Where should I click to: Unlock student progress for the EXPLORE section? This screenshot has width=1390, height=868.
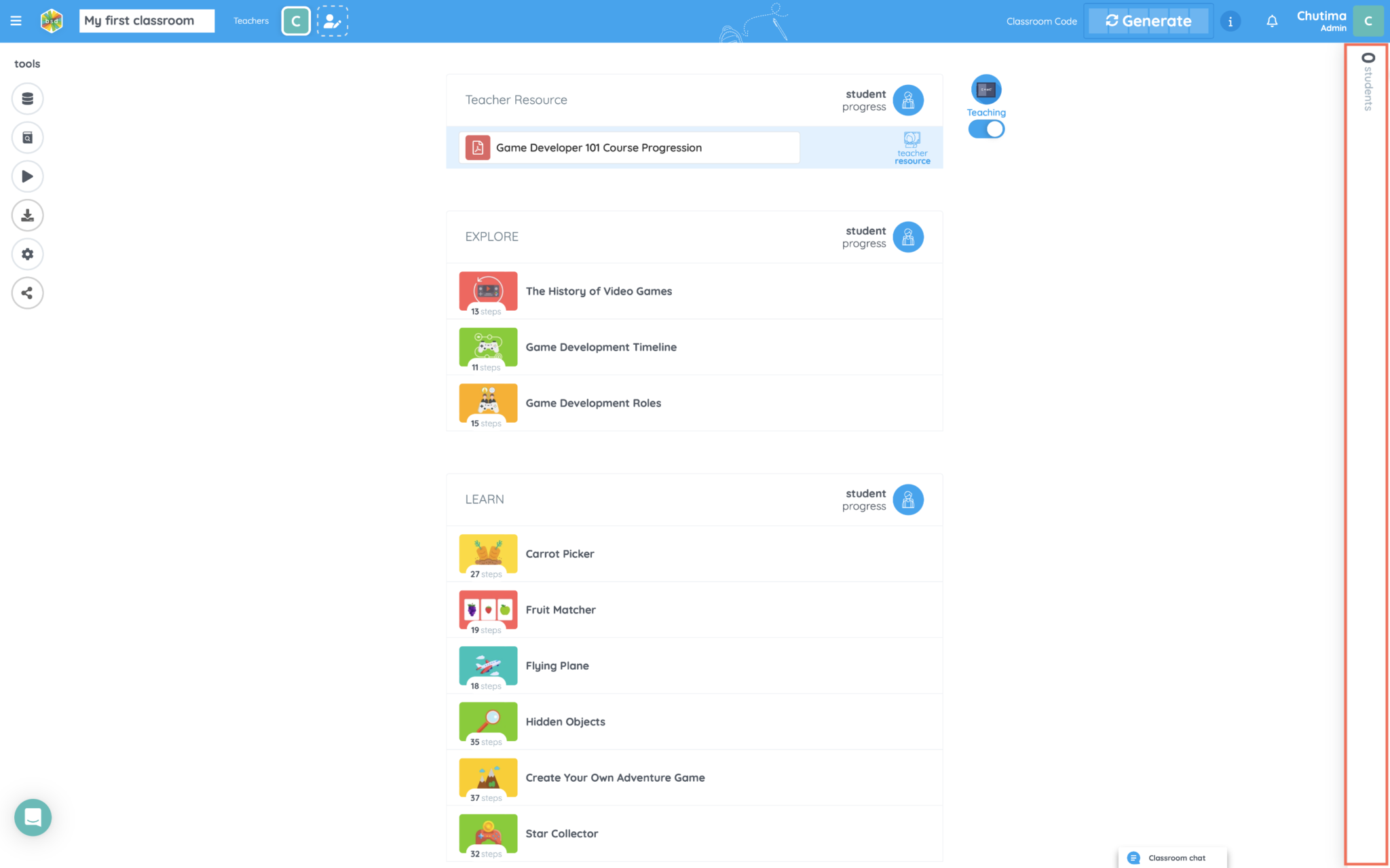pyautogui.click(x=908, y=237)
